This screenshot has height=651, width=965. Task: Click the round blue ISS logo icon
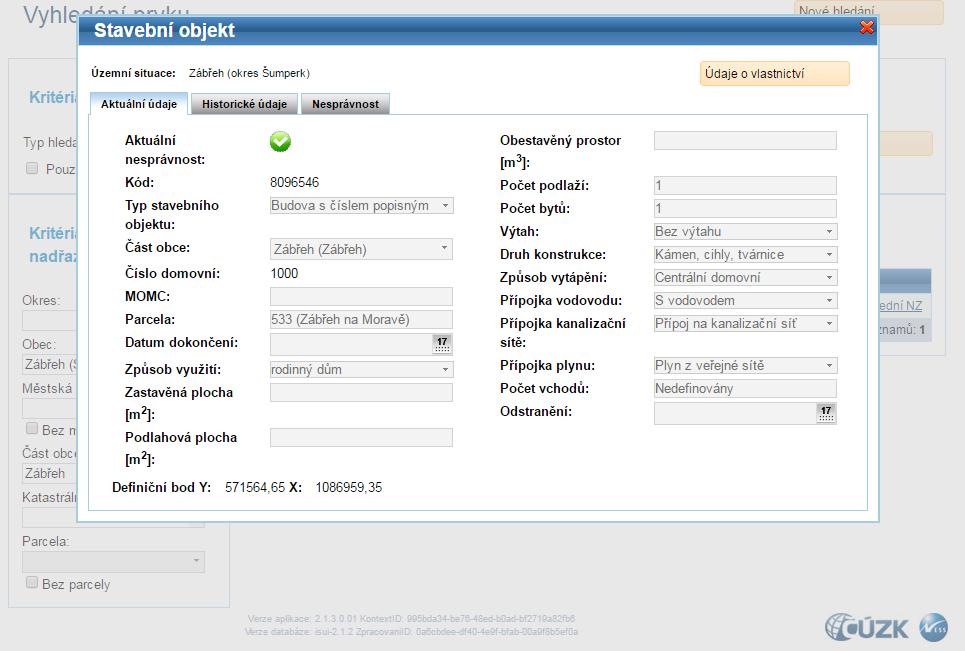tap(934, 628)
